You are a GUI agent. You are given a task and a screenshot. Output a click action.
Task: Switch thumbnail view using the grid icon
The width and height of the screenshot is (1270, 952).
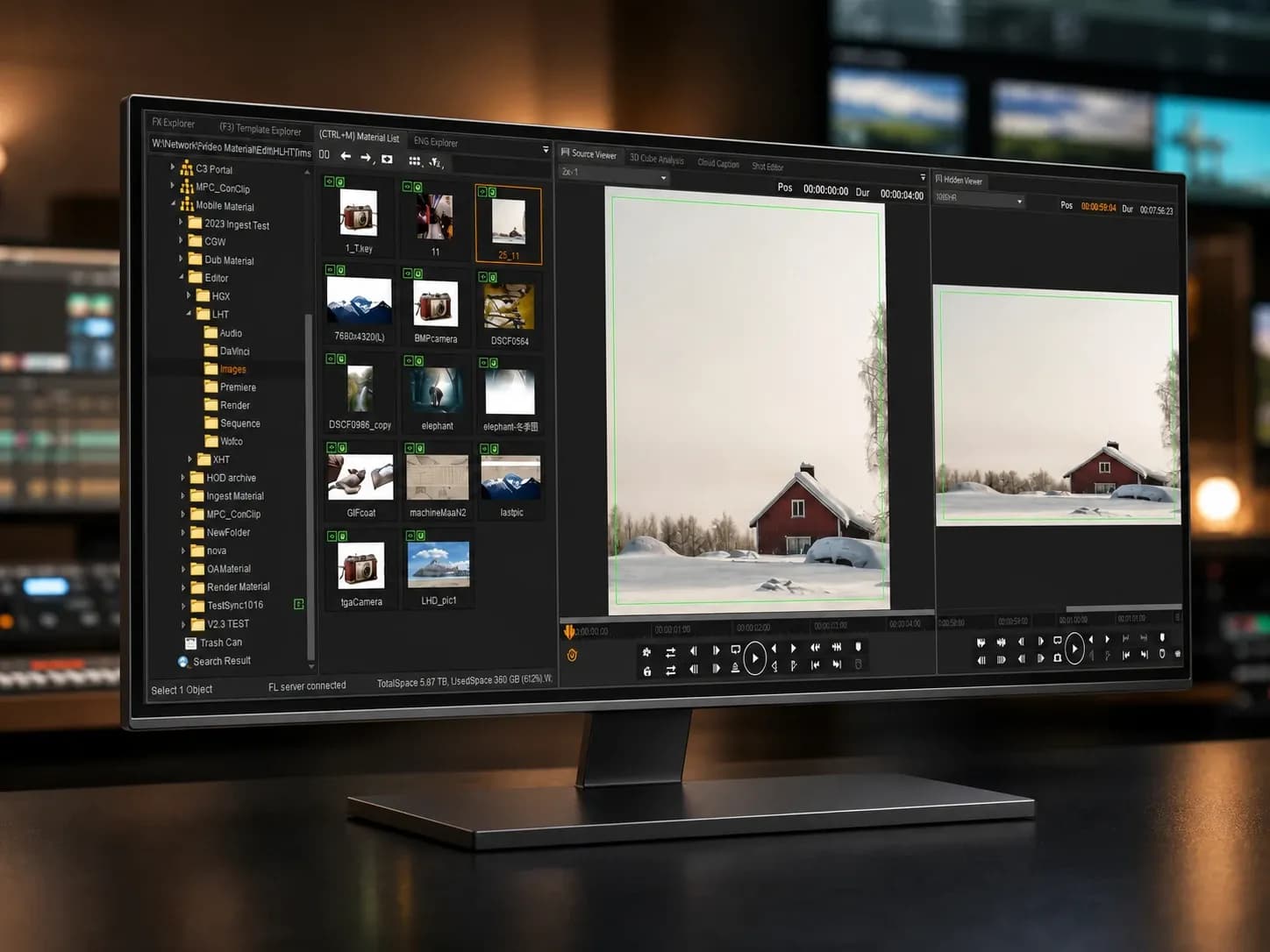pyautogui.click(x=414, y=161)
